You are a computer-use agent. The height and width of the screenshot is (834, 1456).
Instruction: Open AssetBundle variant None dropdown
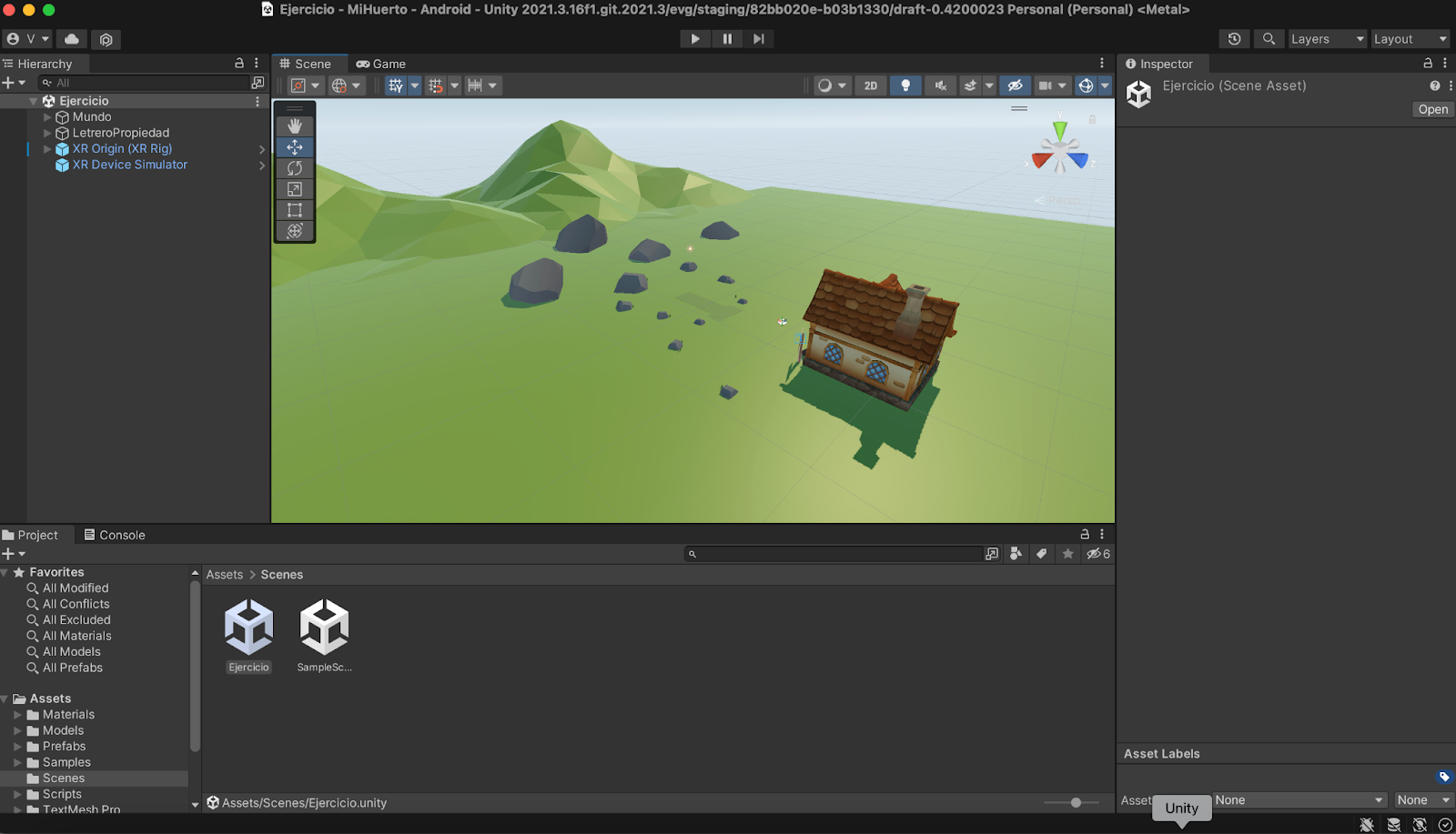tap(1423, 800)
